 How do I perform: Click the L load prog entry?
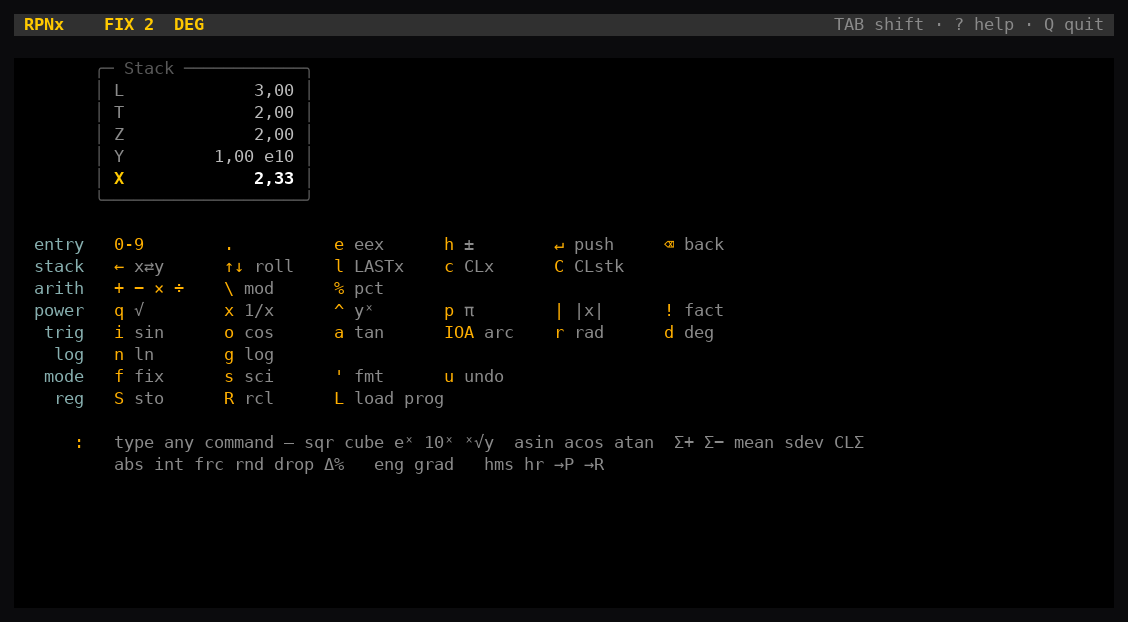pyautogui.click(x=389, y=398)
